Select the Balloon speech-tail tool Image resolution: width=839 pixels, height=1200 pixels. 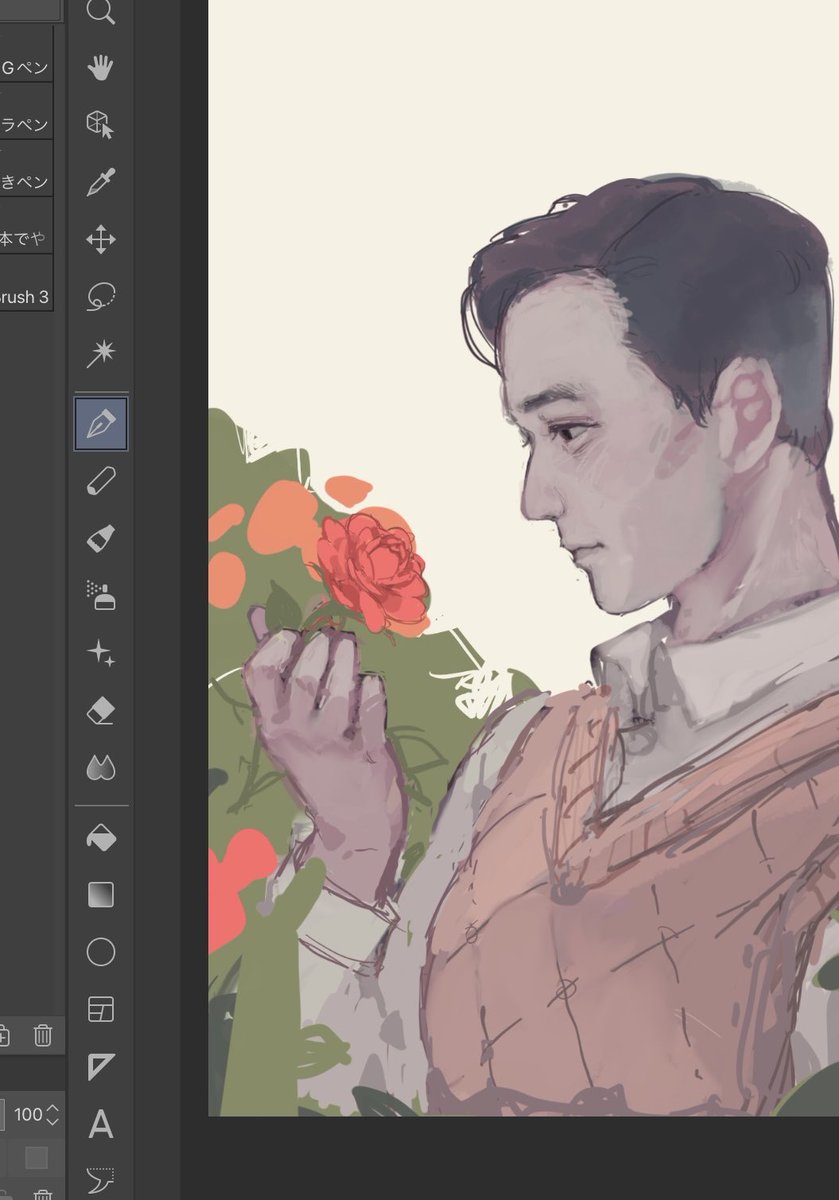tap(101, 1181)
